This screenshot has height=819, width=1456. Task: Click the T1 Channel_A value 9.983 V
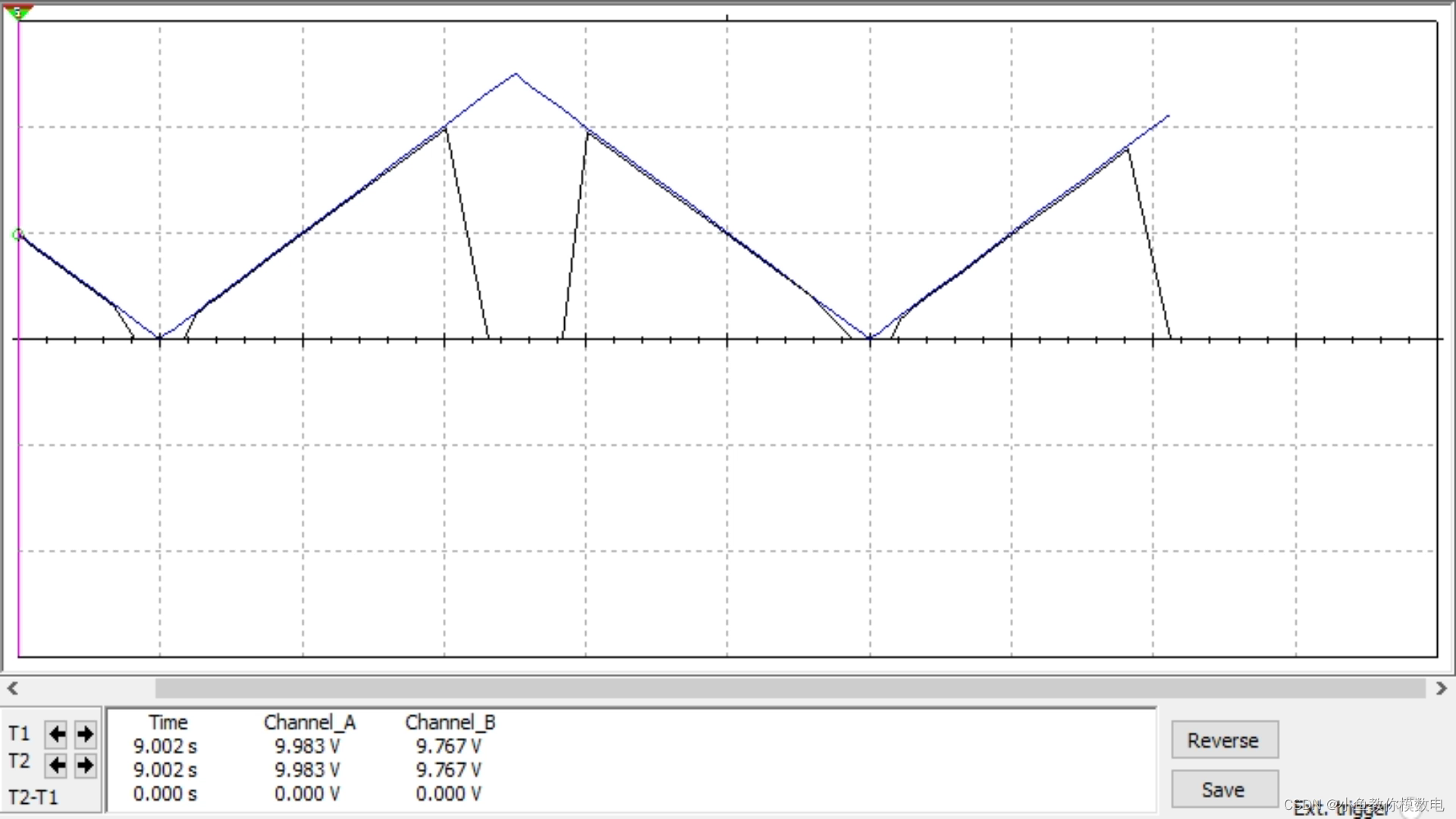click(x=307, y=746)
